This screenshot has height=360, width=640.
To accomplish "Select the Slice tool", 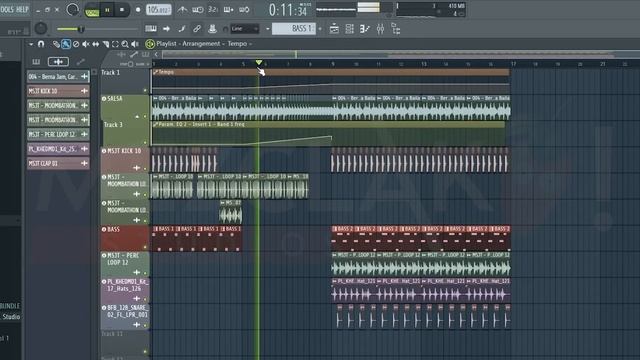I will [106, 44].
